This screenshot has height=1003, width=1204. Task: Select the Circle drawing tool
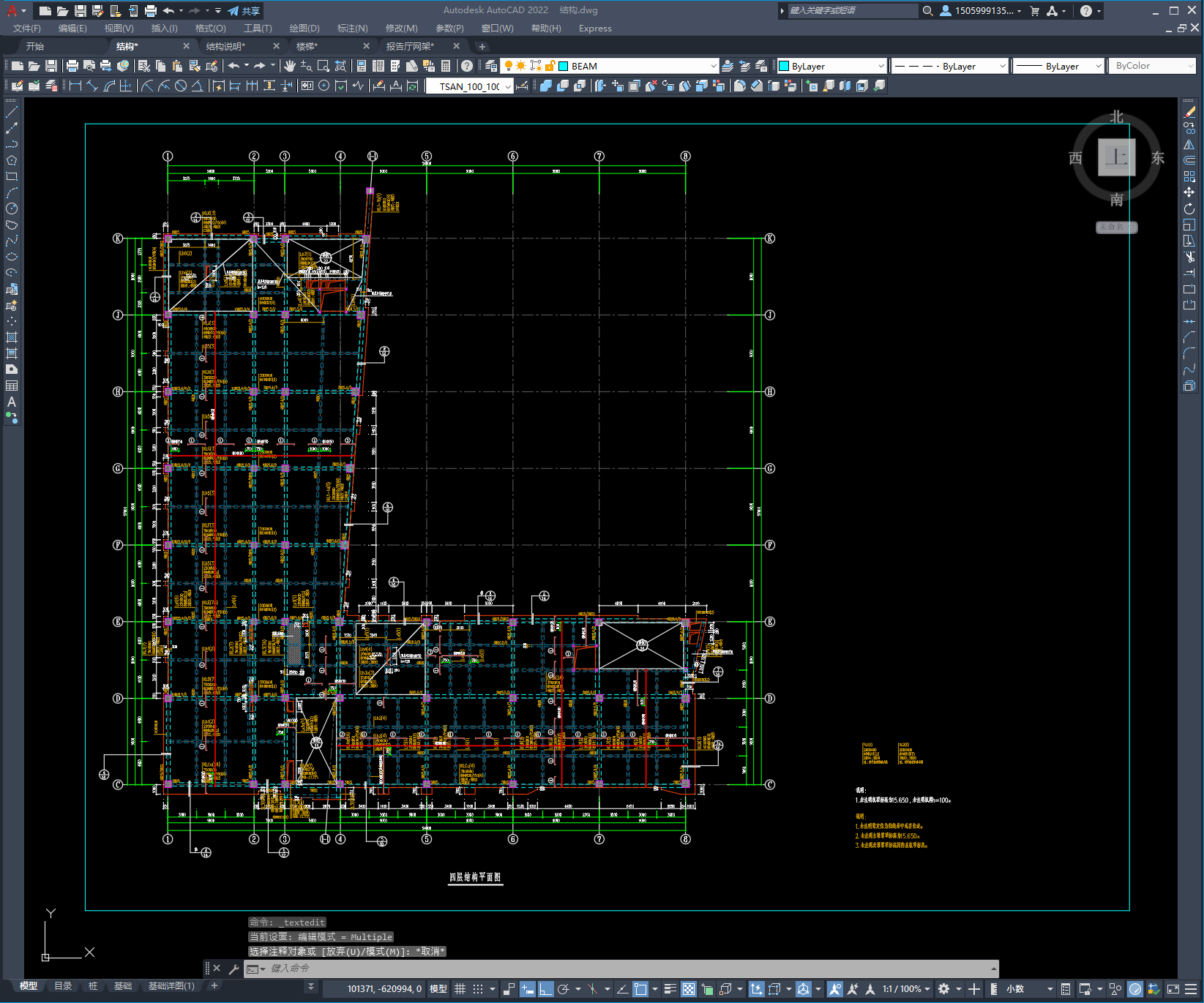12,209
